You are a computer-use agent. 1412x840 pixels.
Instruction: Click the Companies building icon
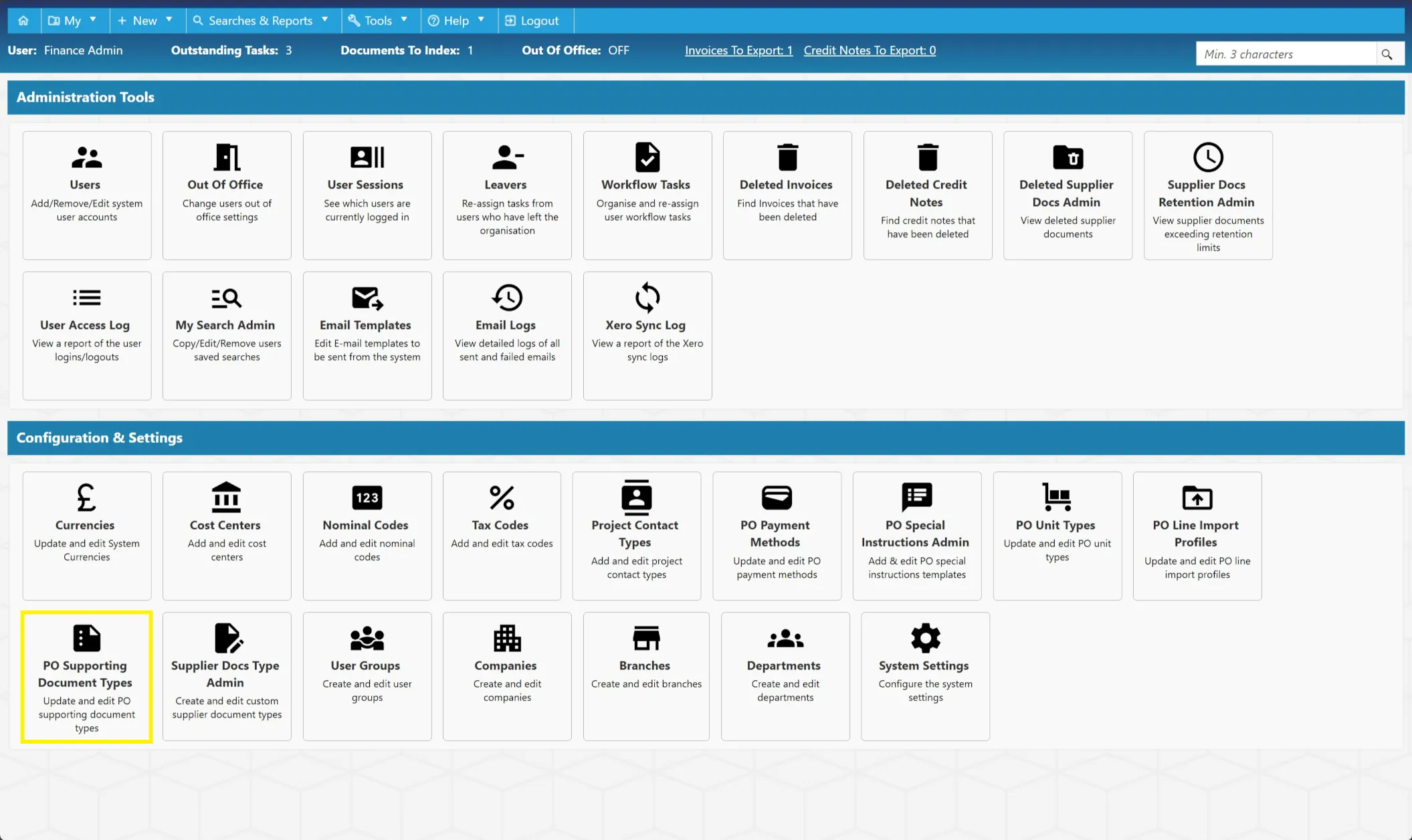click(x=507, y=638)
